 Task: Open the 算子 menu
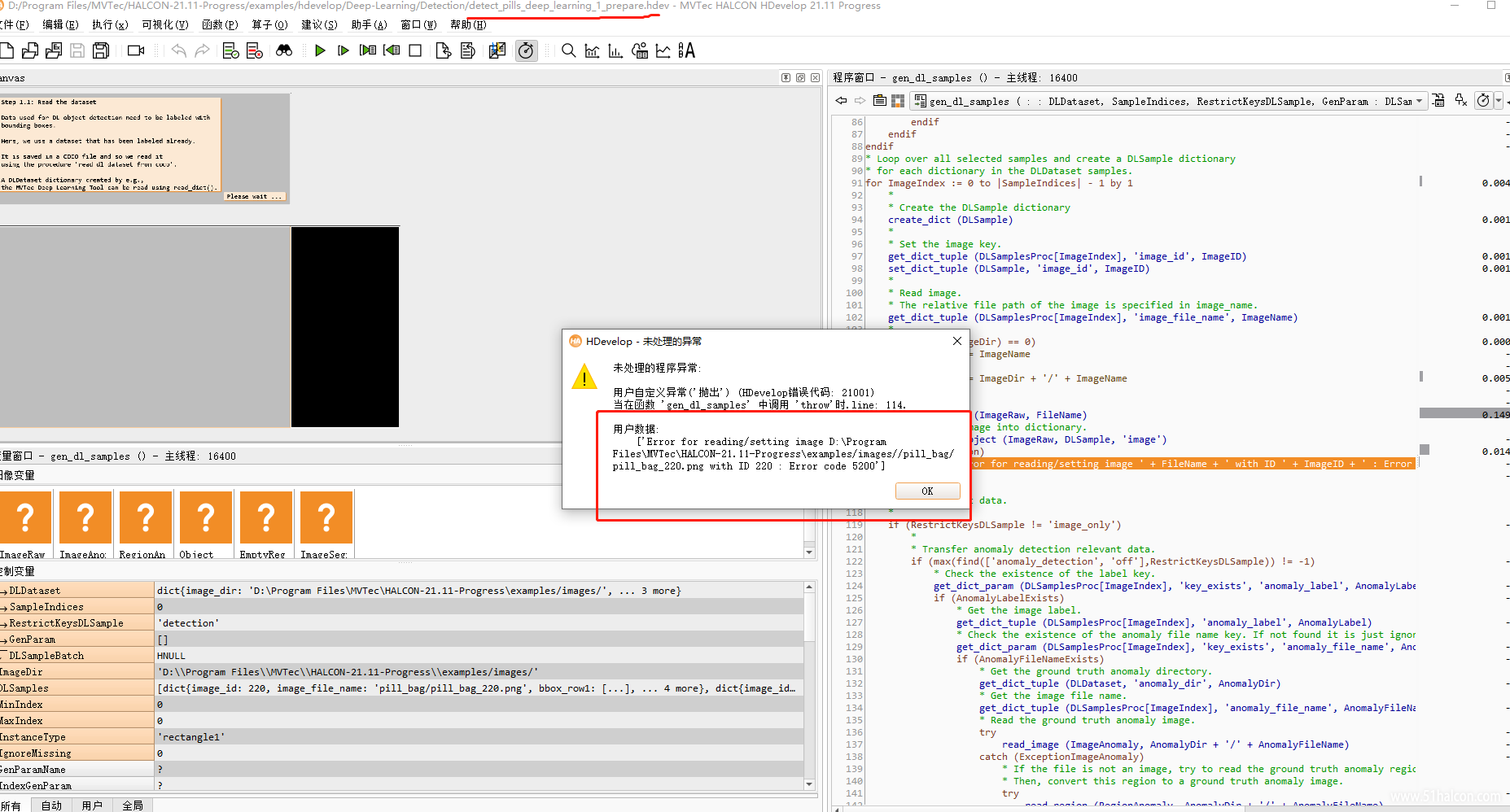269,24
